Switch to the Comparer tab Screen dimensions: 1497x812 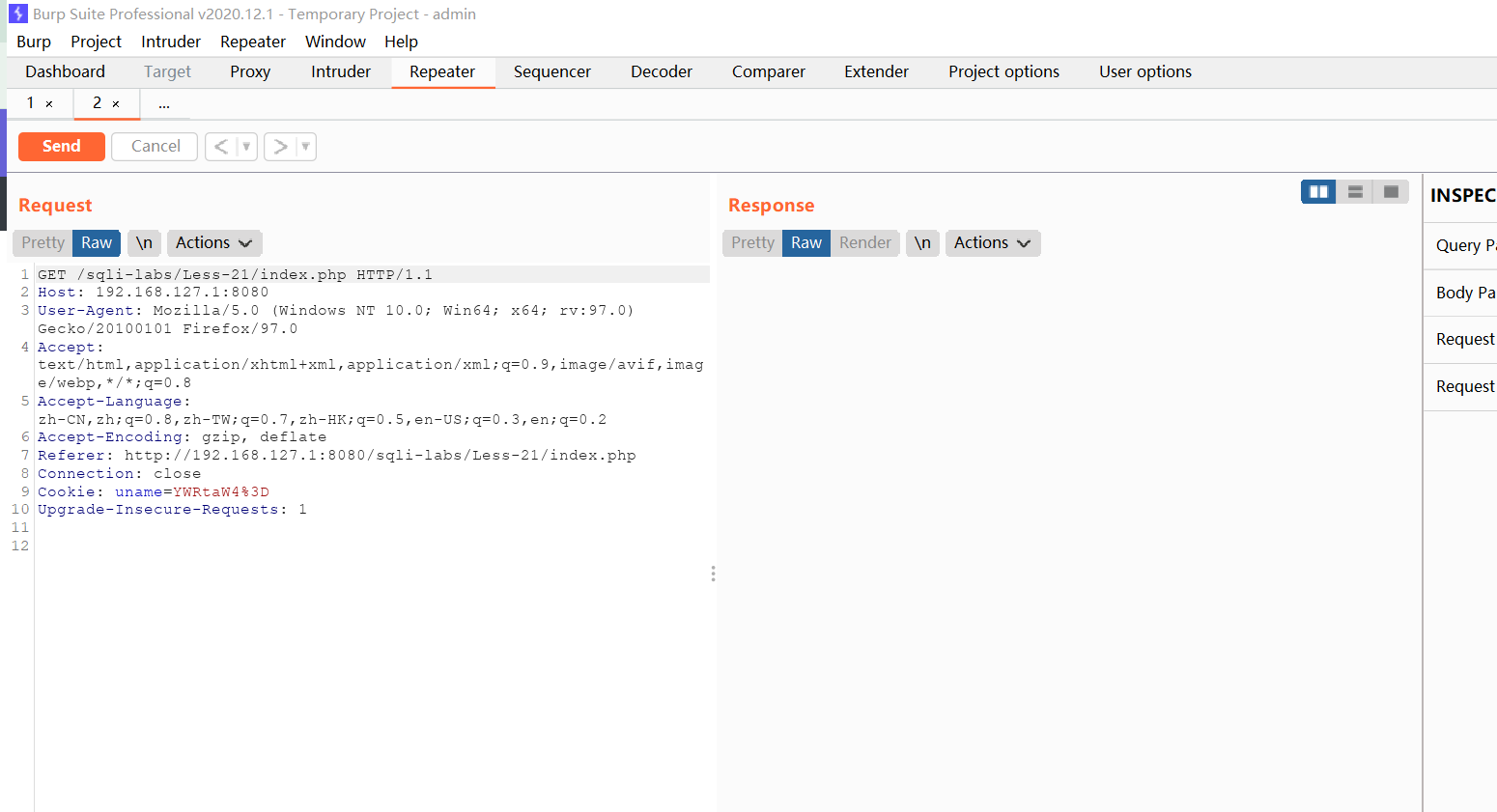click(x=769, y=71)
